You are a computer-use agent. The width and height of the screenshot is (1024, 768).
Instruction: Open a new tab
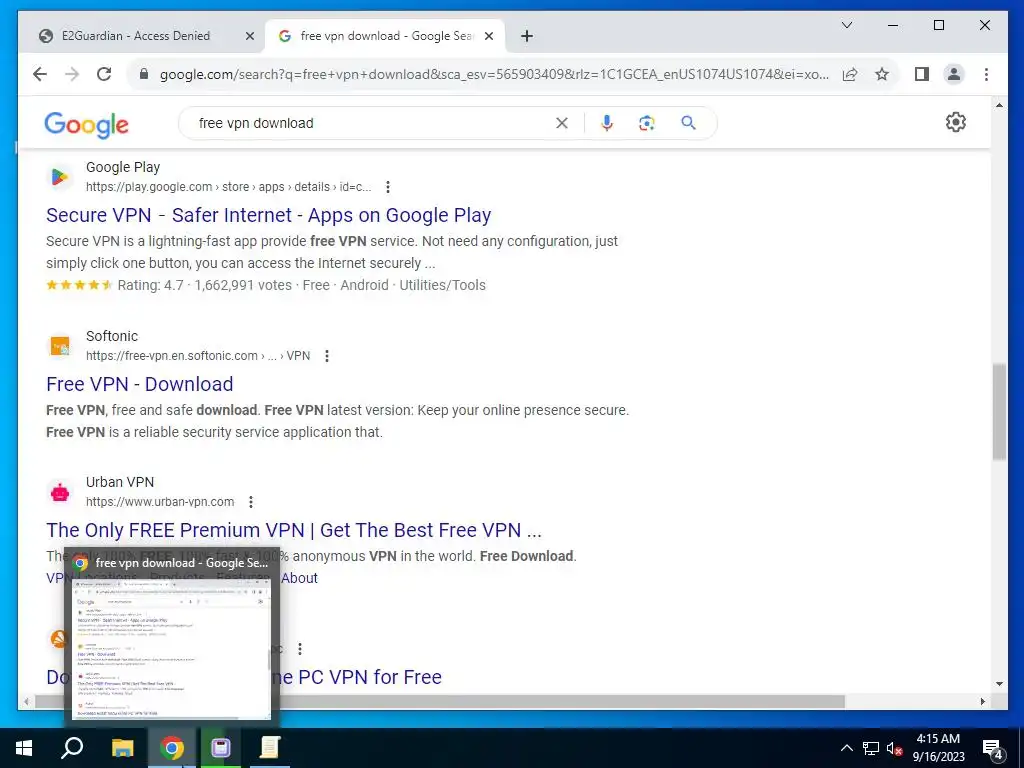tap(527, 37)
